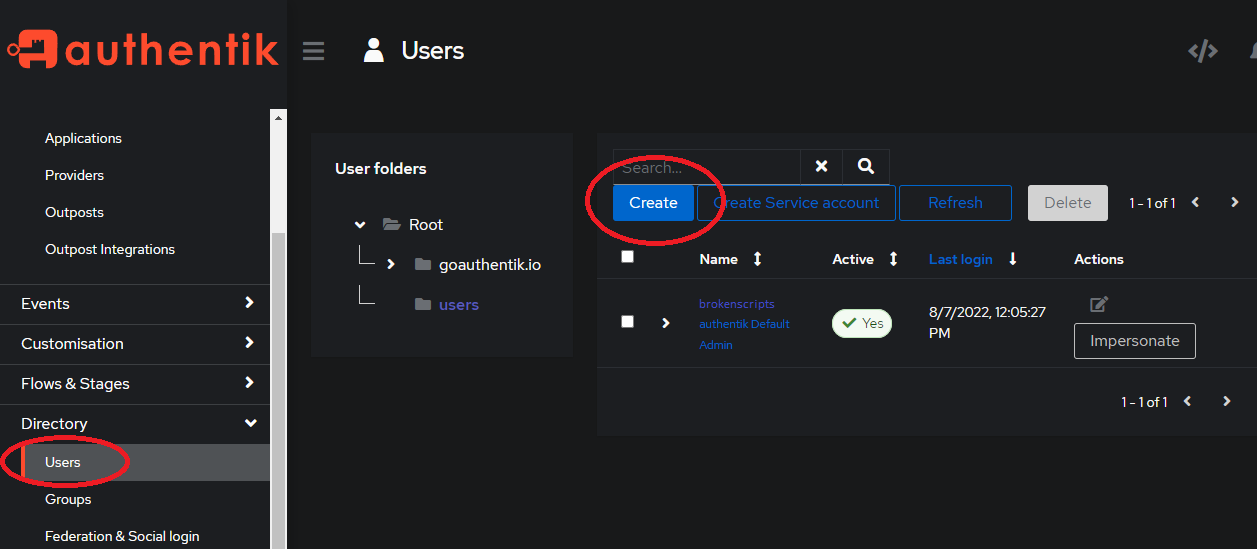
Task: Click Create Service account button
Action: pos(796,202)
